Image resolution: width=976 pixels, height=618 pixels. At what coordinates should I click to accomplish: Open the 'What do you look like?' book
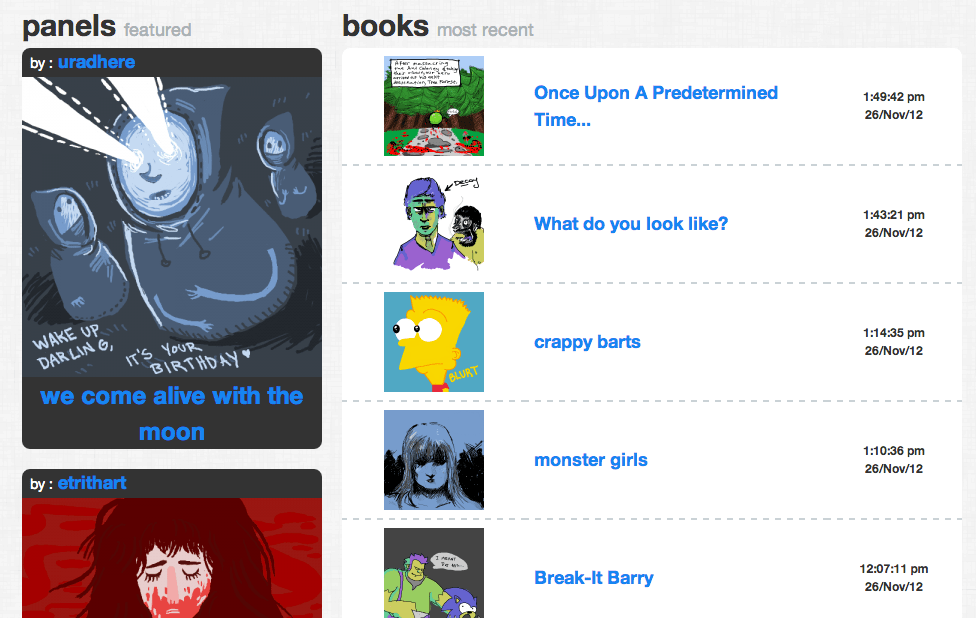(x=631, y=224)
